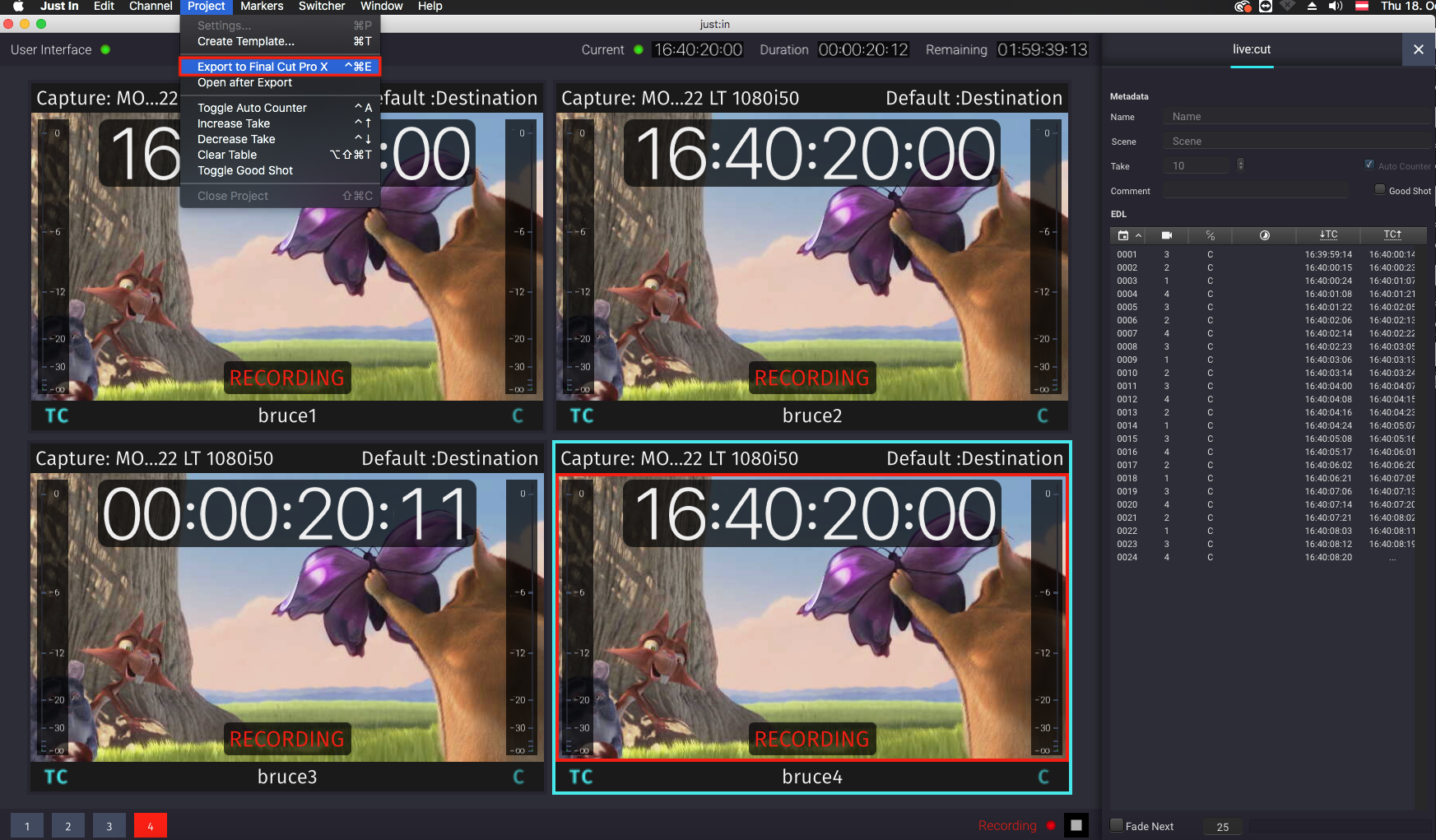This screenshot has width=1436, height=840.
Task: Focus the Comment field
Action: point(1256,191)
